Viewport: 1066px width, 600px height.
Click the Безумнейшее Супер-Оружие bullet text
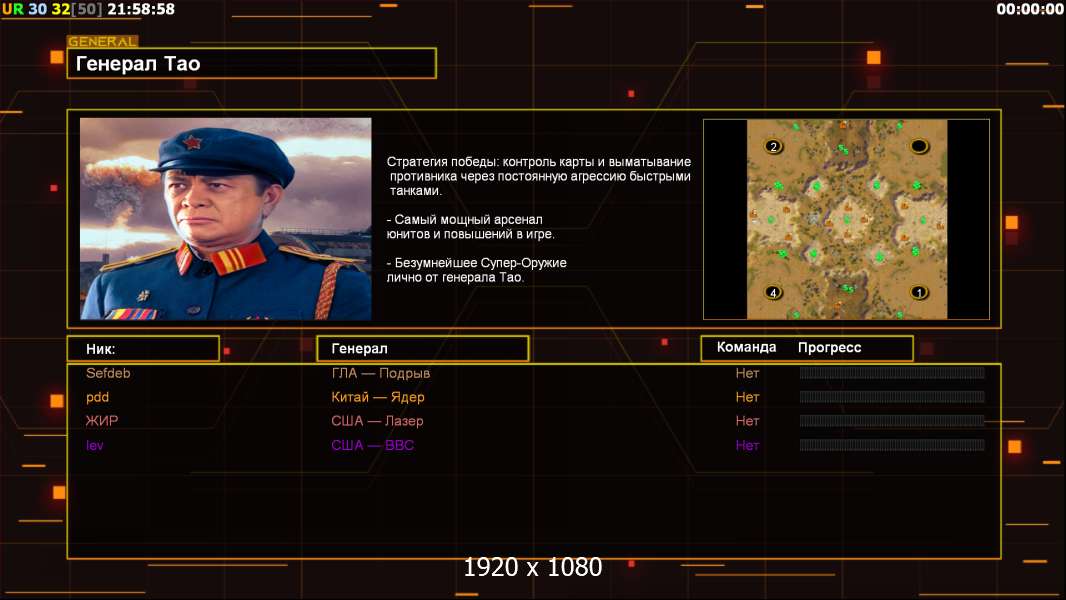coord(477,270)
